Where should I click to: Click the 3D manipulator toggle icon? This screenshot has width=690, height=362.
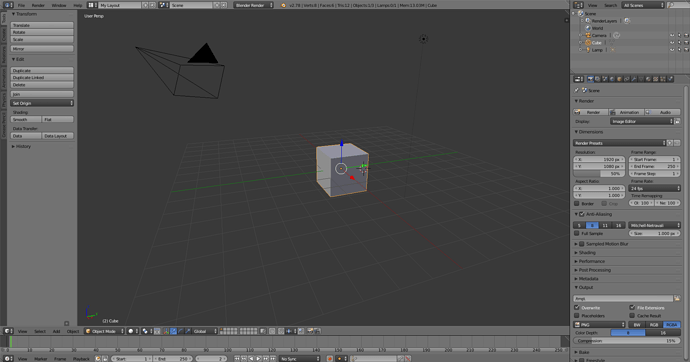(165, 331)
